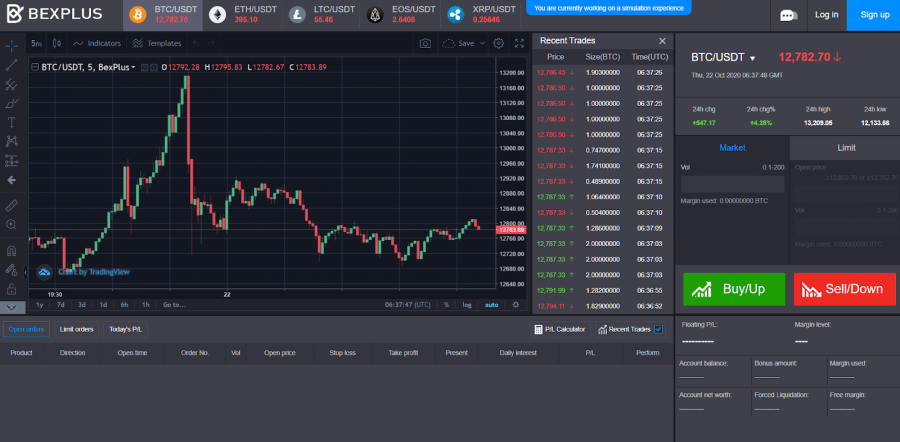Open the 5m time interval selector
Image resolution: width=900 pixels, height=442 pixels.
pos(37,43)
